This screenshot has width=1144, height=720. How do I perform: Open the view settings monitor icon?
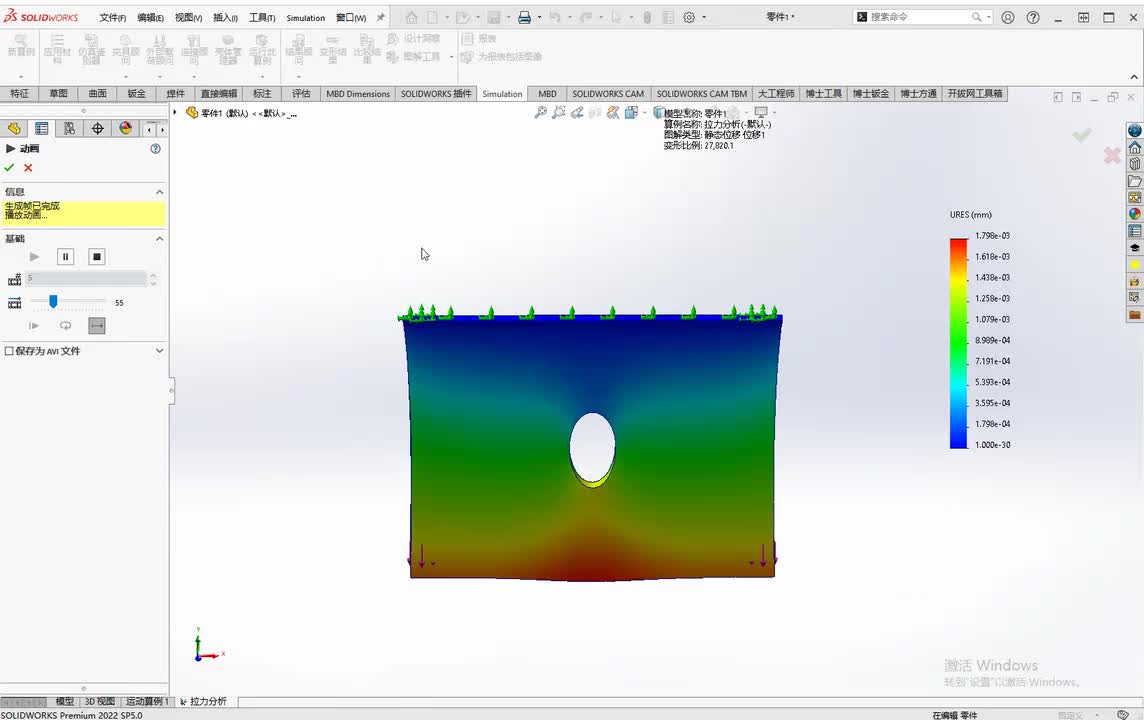[761, 112]
